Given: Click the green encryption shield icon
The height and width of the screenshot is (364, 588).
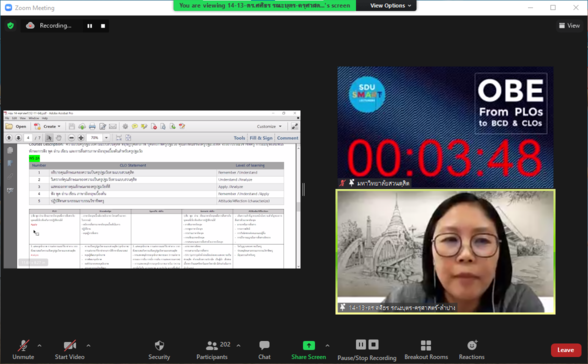Looking at the screenshot, I should (x=10, y=25).
